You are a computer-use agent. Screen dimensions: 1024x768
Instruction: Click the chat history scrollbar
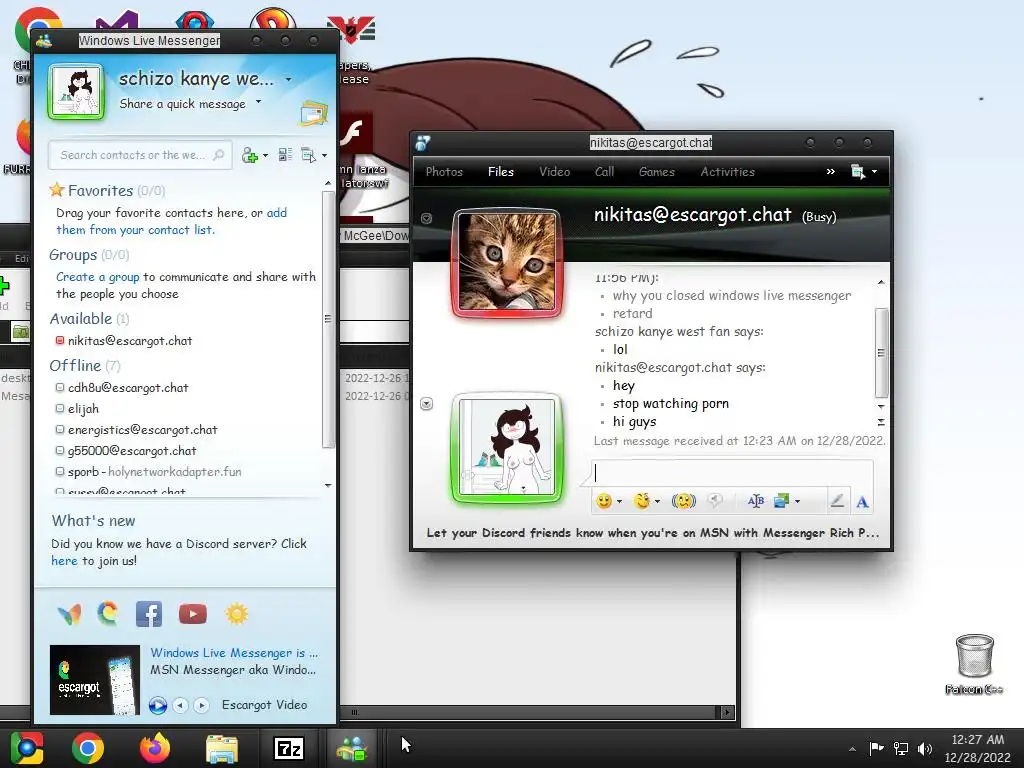tap(881, 353)
